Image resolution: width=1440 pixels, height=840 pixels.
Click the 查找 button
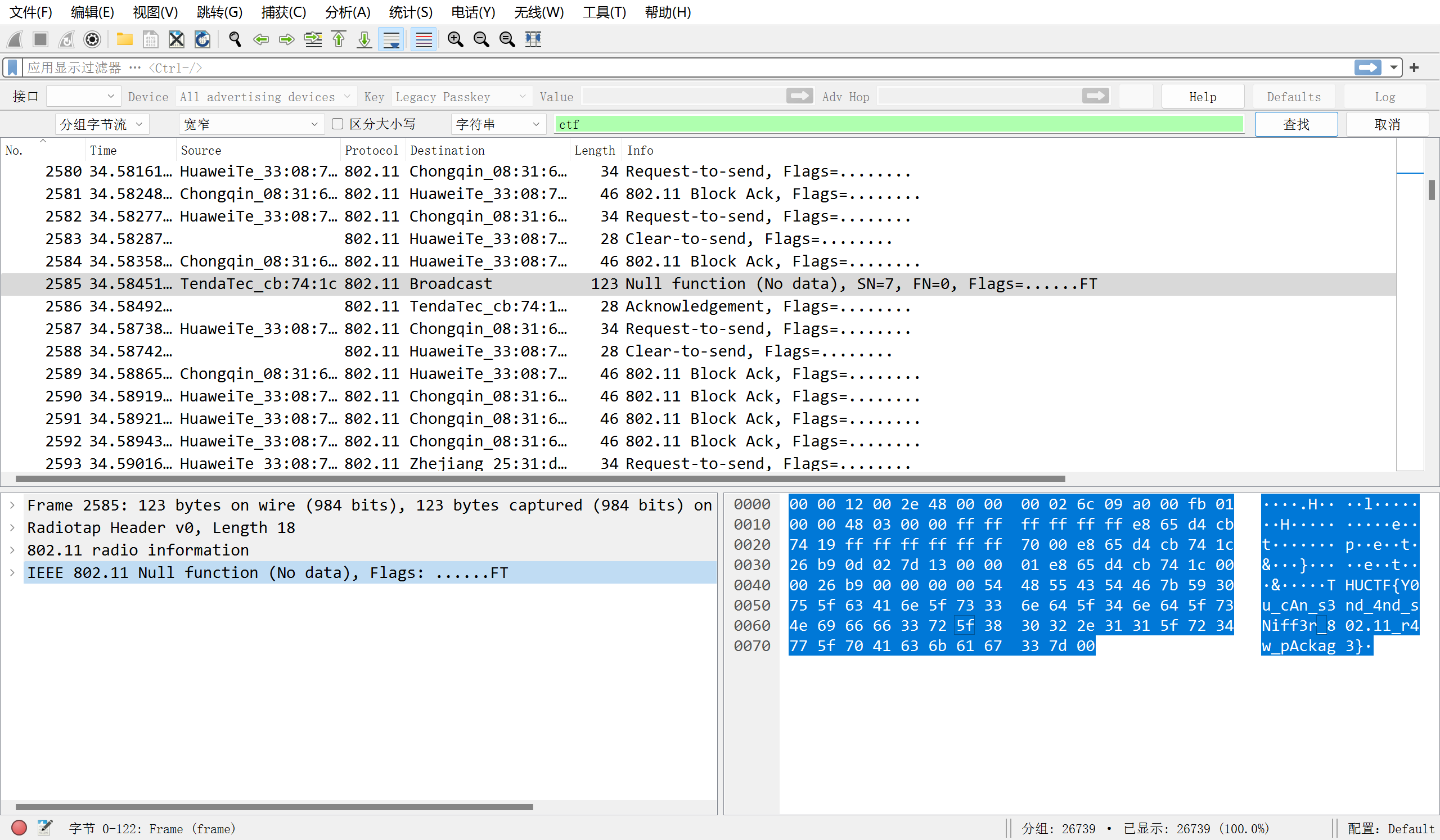(1296, 124)
